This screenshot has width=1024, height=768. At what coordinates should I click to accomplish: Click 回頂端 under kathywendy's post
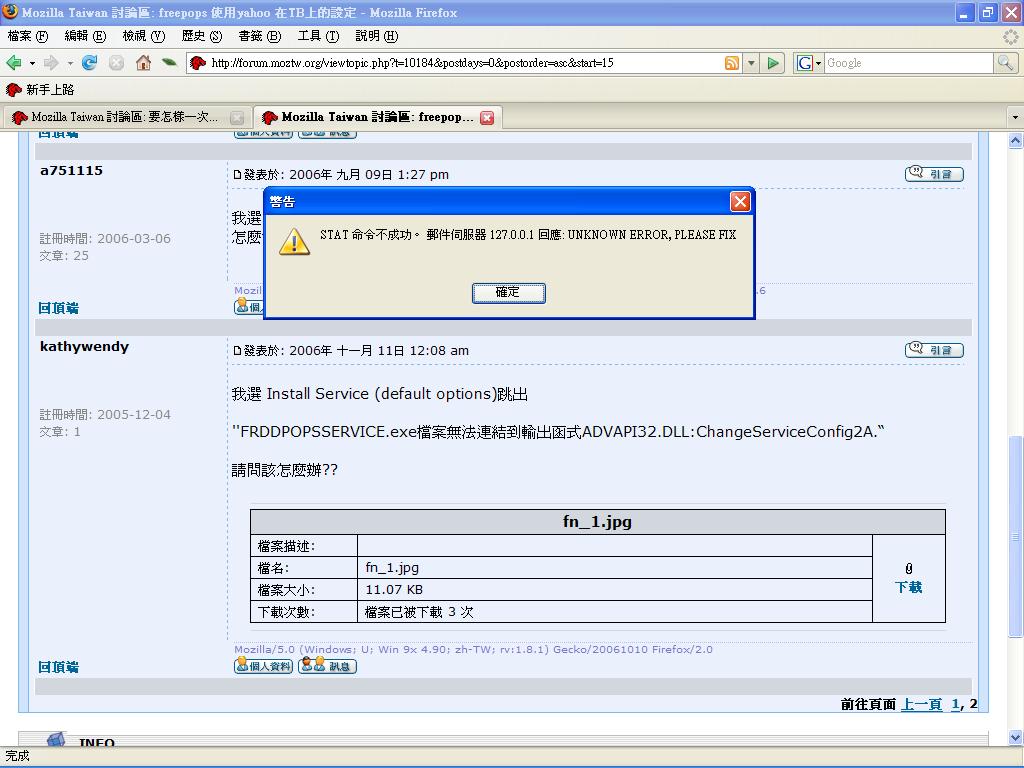[58, 667]
